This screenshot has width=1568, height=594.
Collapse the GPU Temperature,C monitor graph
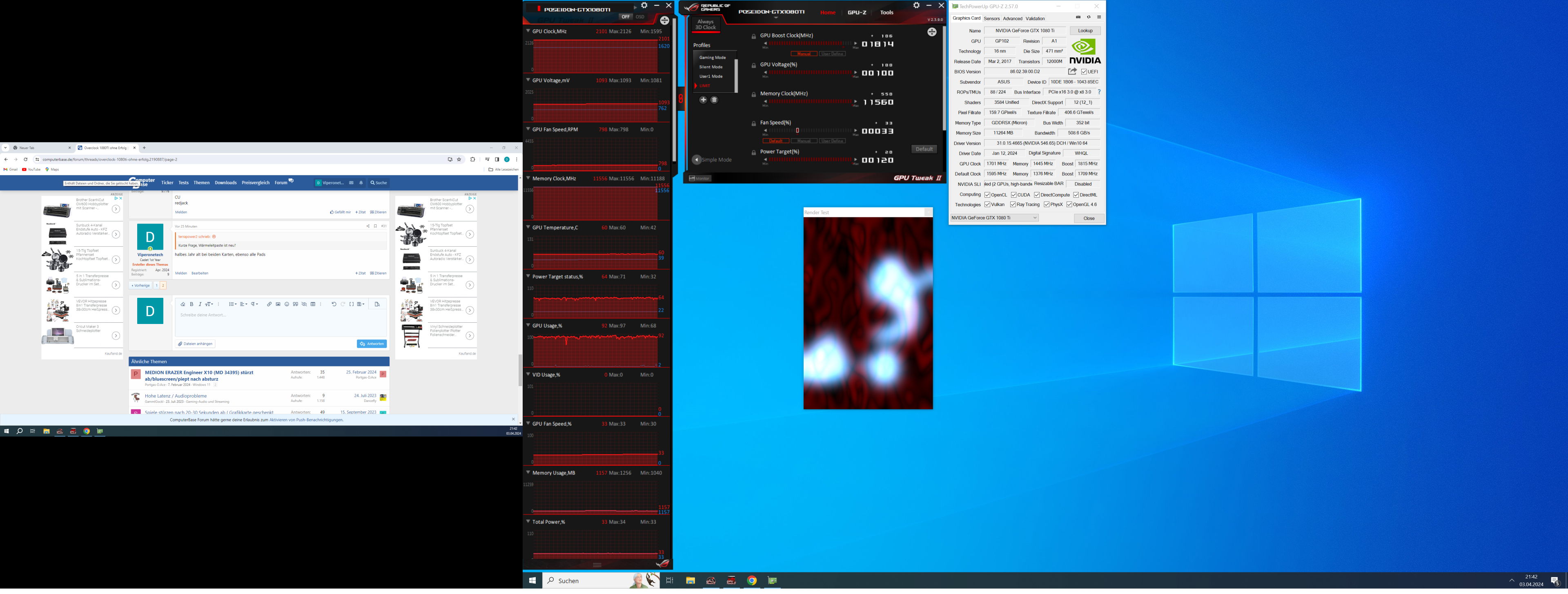[x=528, y=227]
